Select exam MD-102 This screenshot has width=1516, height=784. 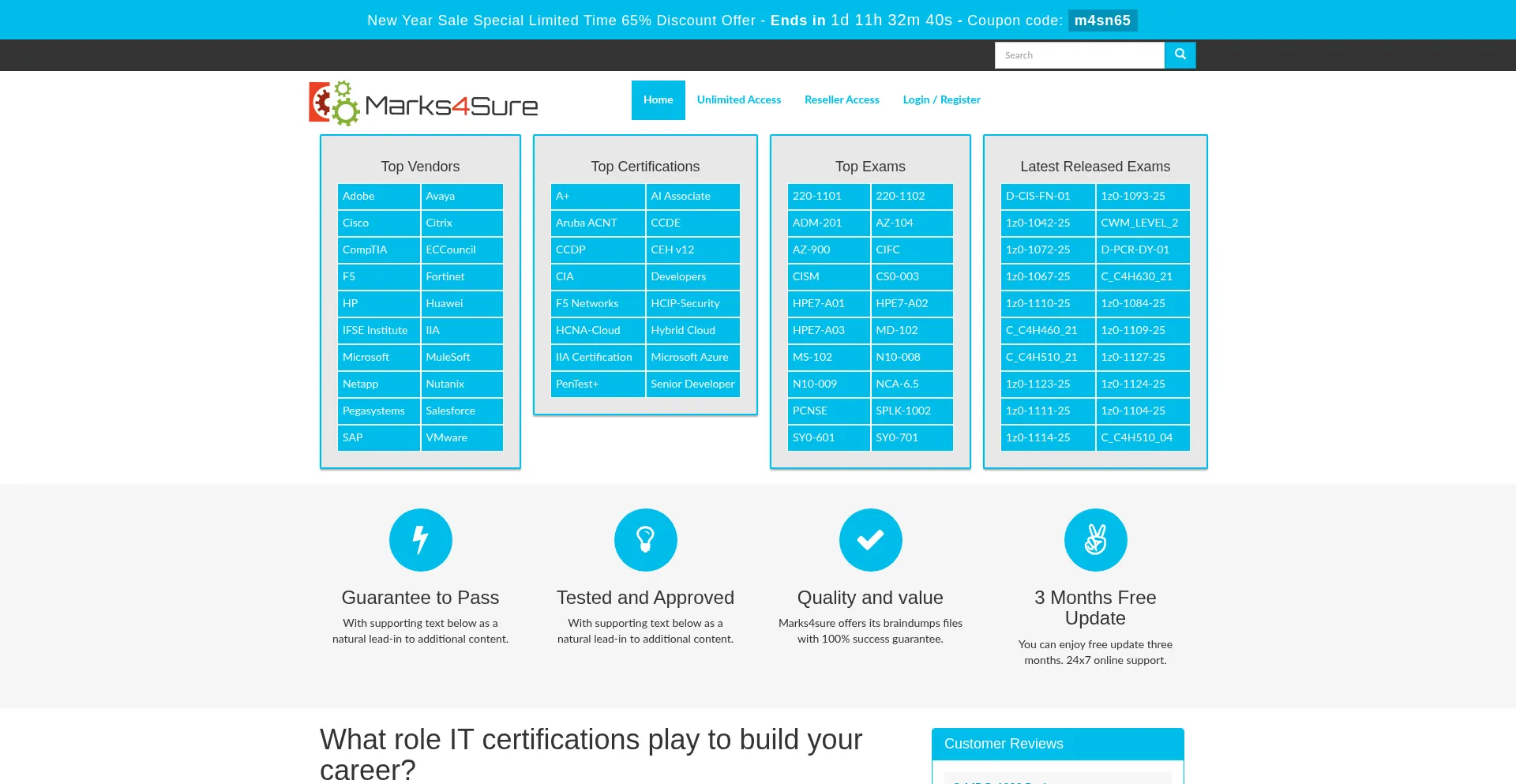pos(912,330)
